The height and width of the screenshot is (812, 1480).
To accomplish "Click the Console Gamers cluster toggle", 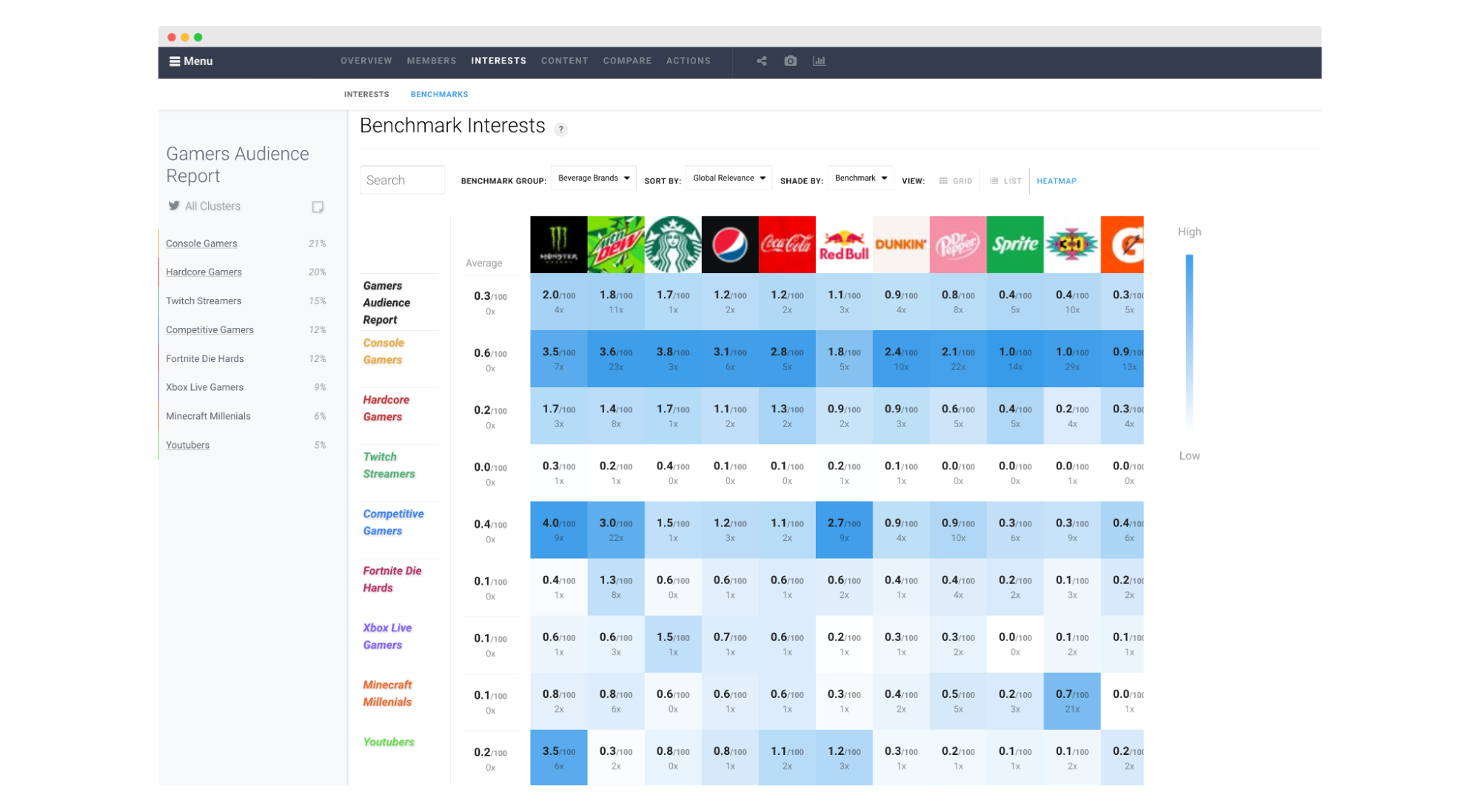I will [200, 241].
